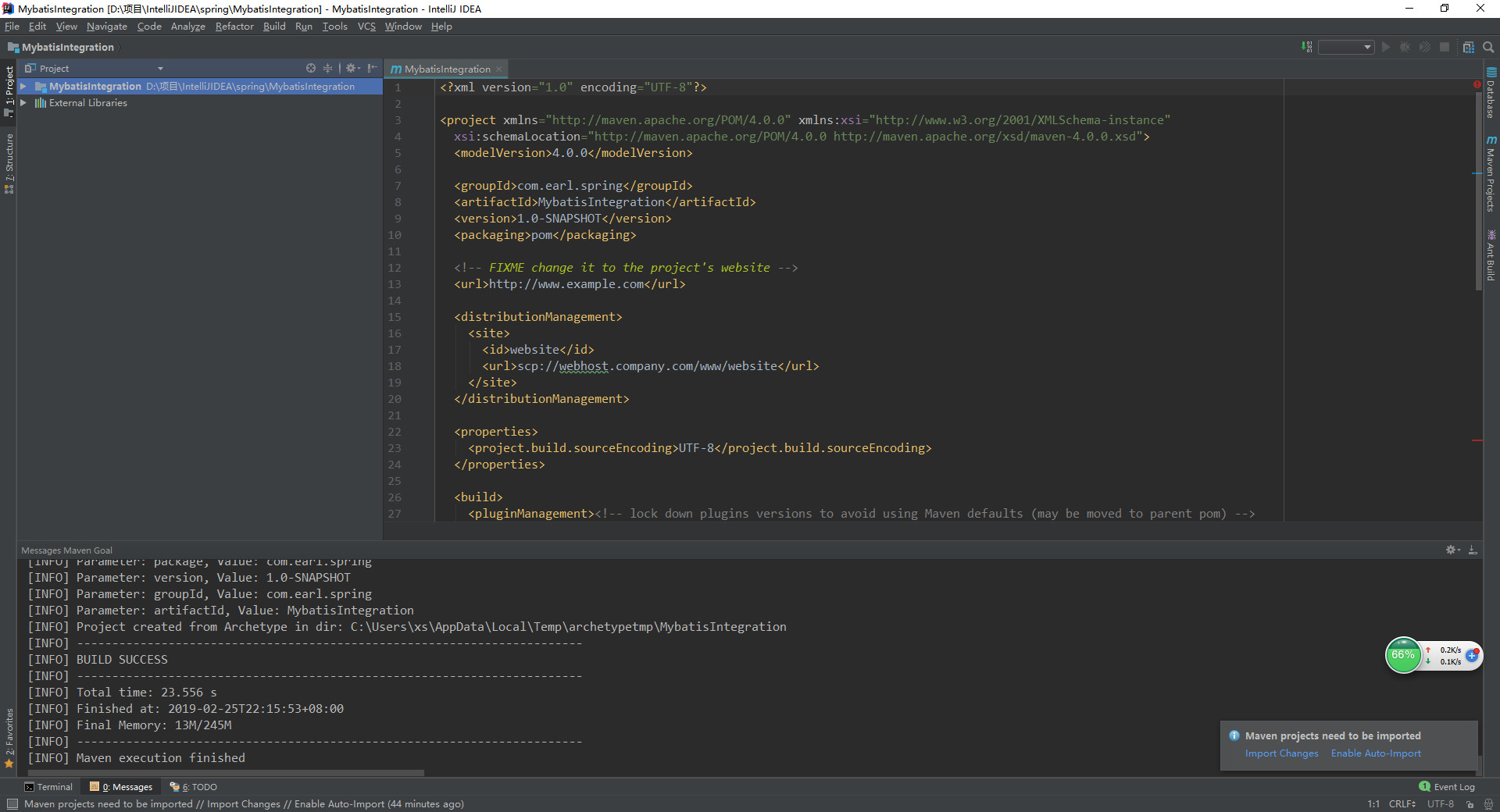1500x812 pixels.
Task: Open the 0: Messages tool window tab
Action: coord(121,787)
